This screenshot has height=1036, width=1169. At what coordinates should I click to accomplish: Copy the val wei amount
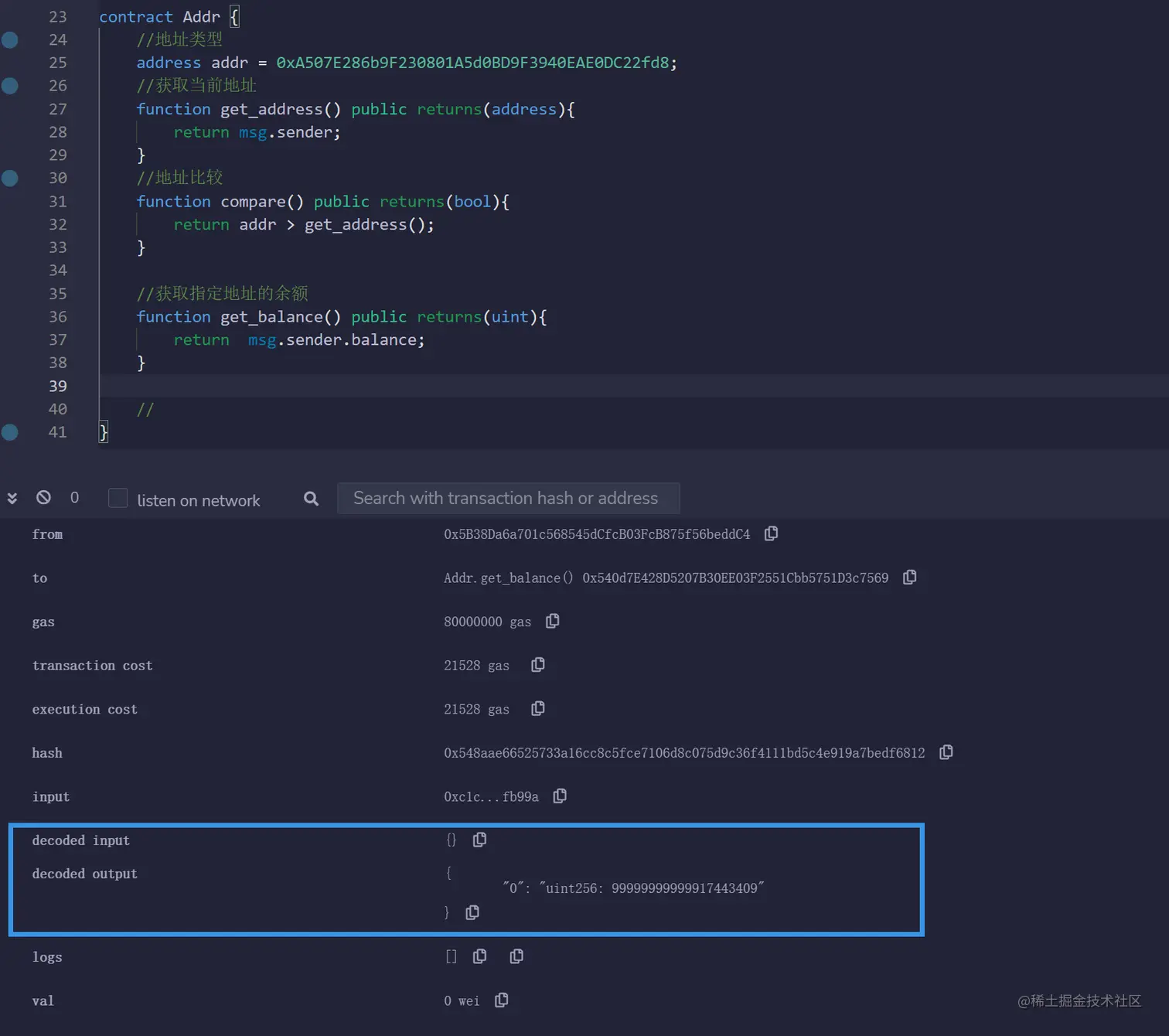click(502, 1000)
